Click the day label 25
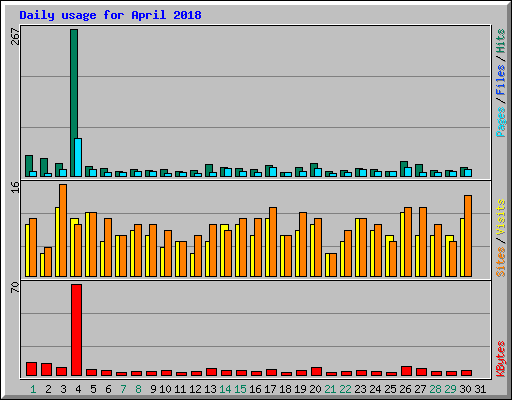This screenshot has width=512, height=400. pos(390,389)
